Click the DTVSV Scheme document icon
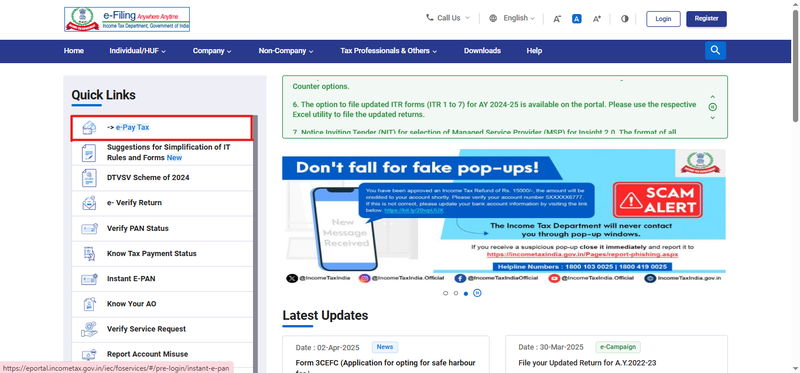Screen dimensions: 800x373 click(x=89, y=178)
